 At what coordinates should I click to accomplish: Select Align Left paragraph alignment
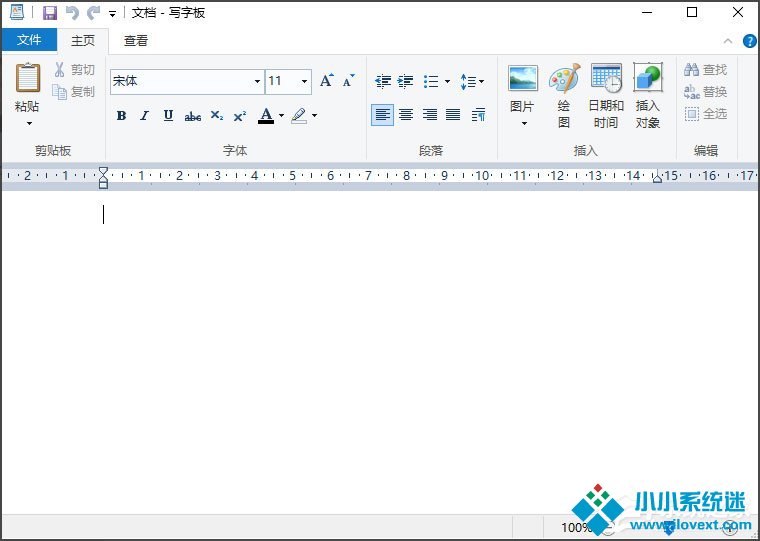pos(382,115)
